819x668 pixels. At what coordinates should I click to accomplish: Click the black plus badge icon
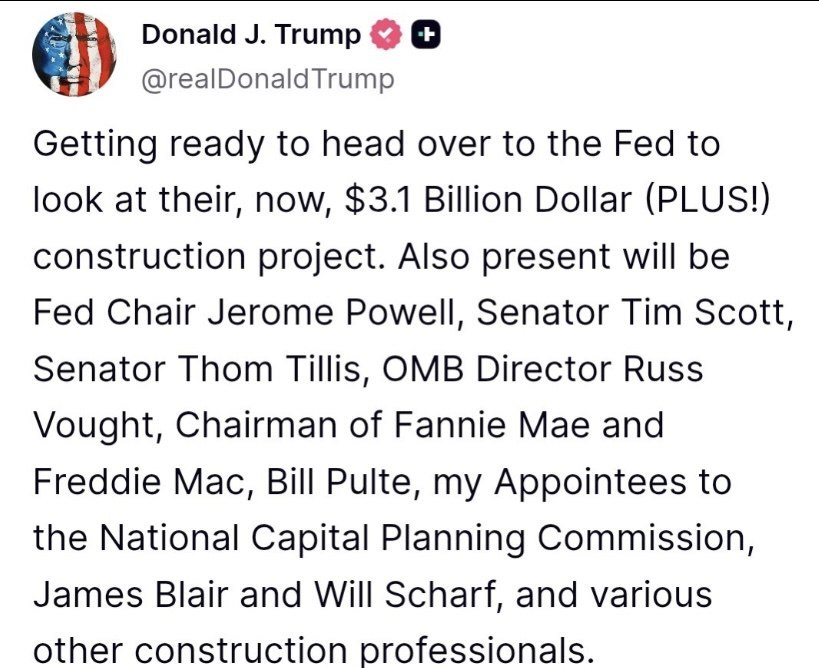click(x=426, y=35)
